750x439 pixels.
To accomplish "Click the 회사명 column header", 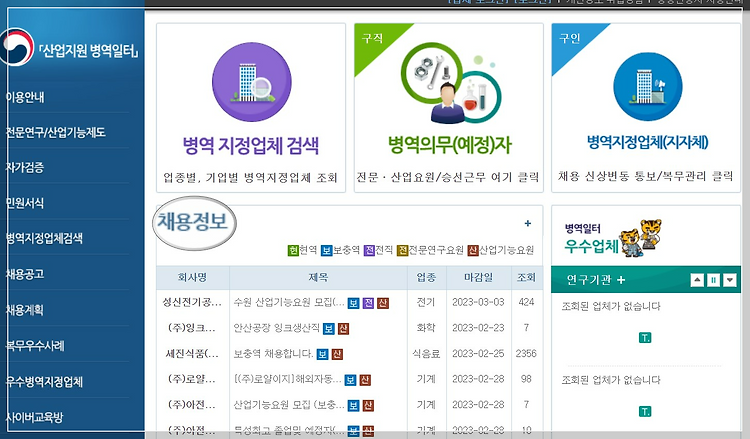I will click(192, 277).
